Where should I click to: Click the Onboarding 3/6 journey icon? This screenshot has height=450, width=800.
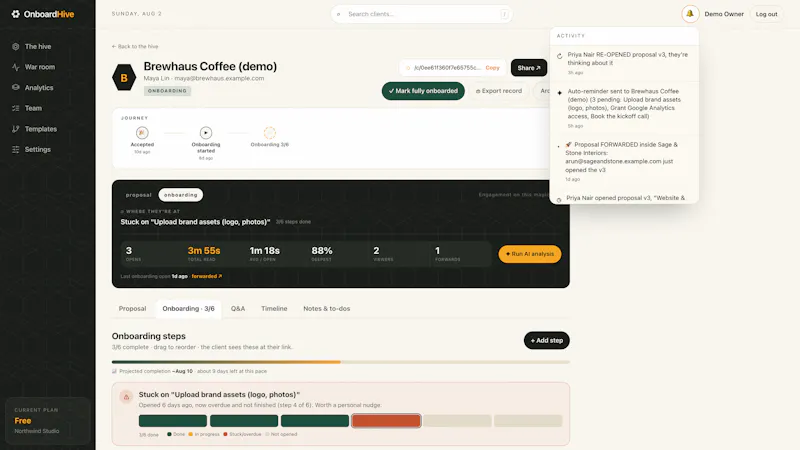tap(269, 133)
